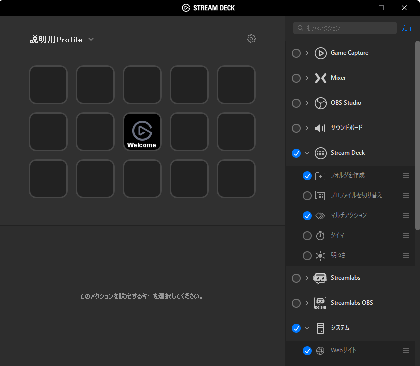Expand the Soundboard (サウンドボード) category
Screen dimensions: 420x366
pos(307,128)
